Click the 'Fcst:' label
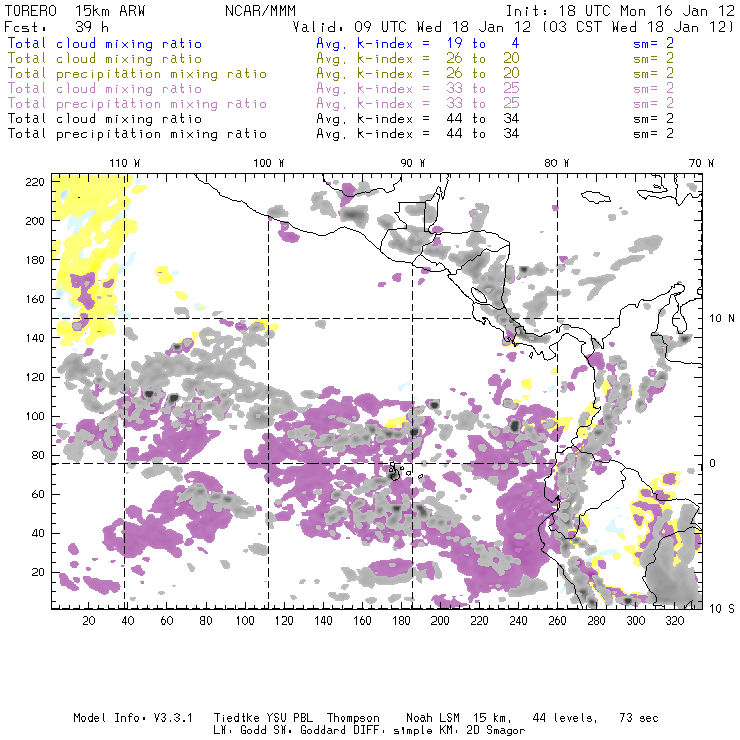The width and height of the screenshot is (740, 740). click(x=25, y=26)
